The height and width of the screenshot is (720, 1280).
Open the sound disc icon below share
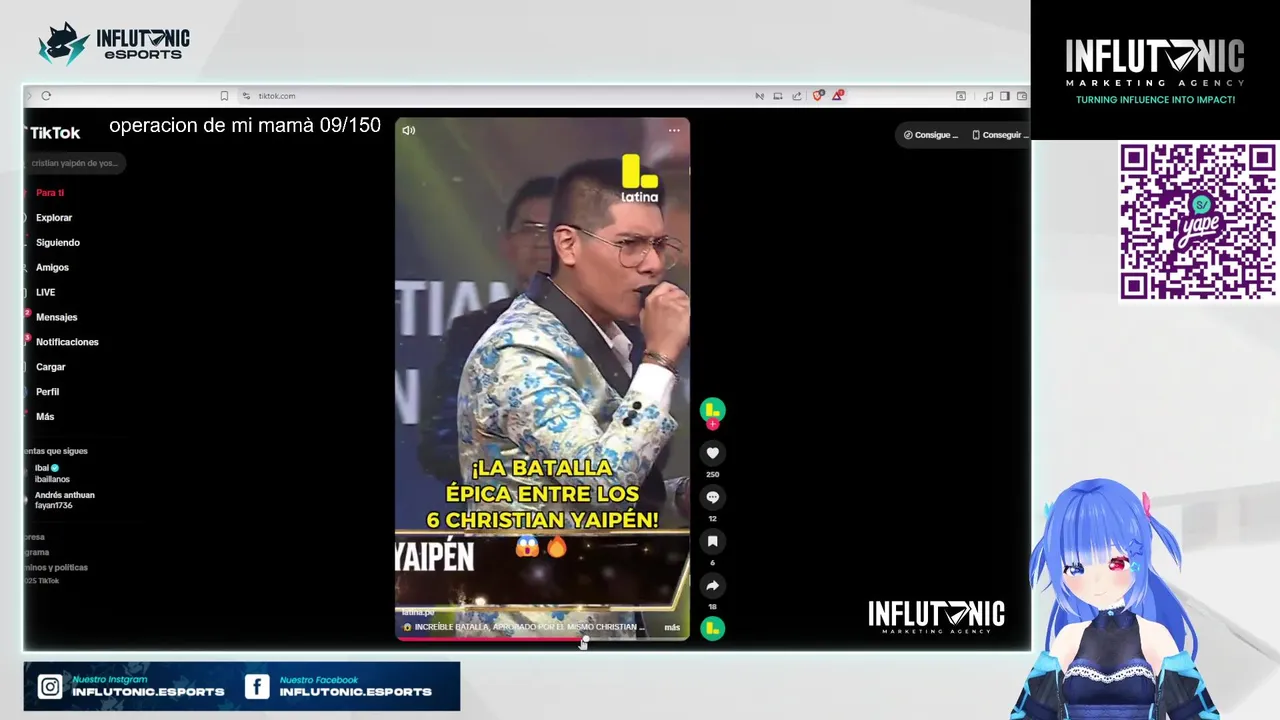[x=712, y=628]
